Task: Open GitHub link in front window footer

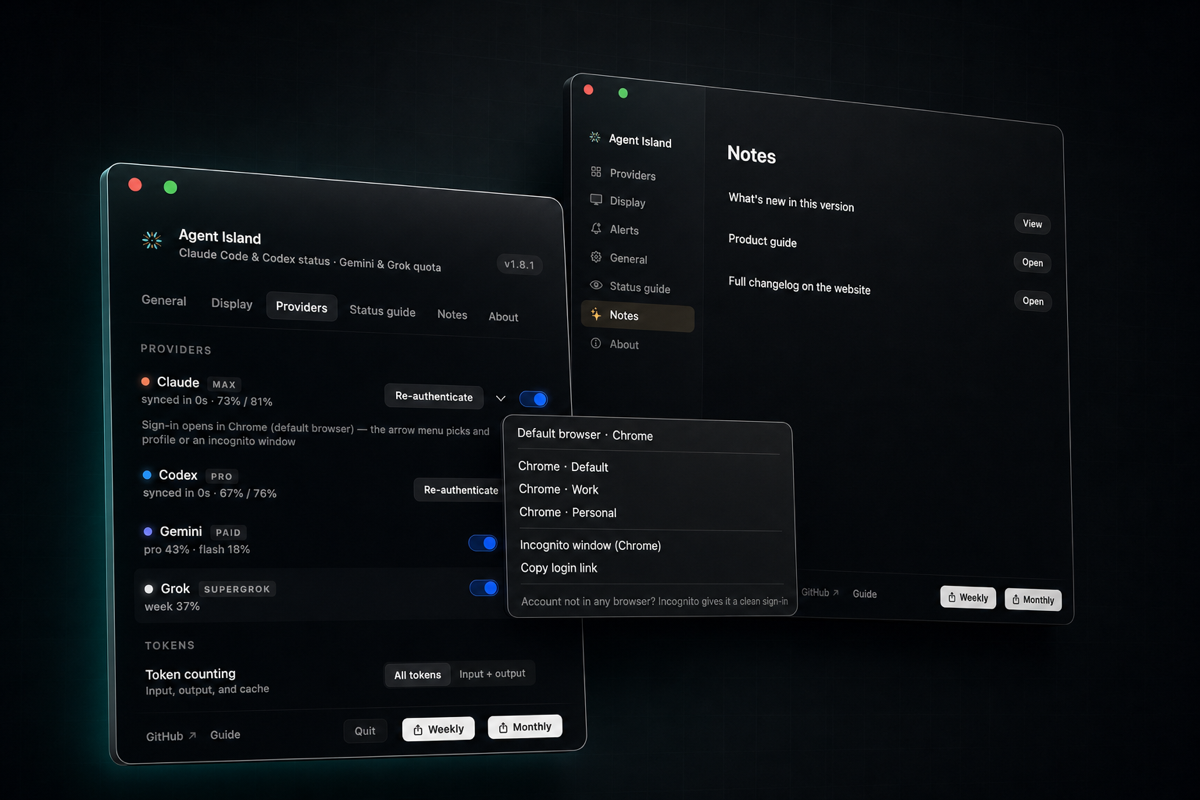Action: [x=171, y=736]
